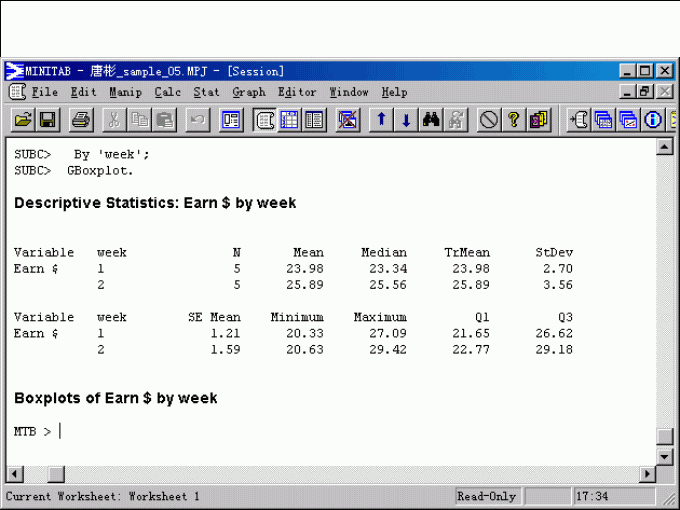Screen dimensions: 680x510
Task: Open the Editor menu
Action: point(297,92)
